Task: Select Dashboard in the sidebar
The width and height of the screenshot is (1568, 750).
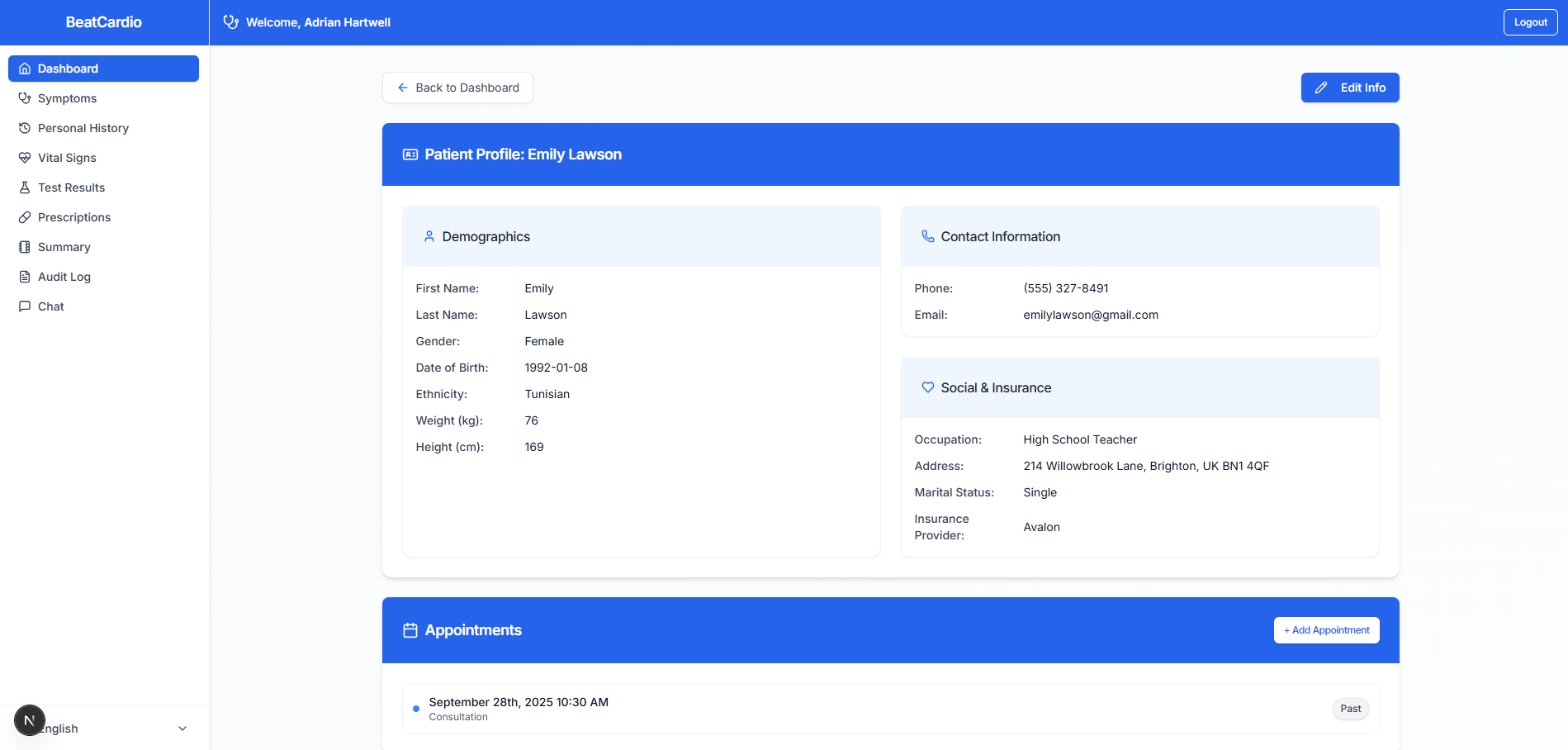Action: point(68,68)
